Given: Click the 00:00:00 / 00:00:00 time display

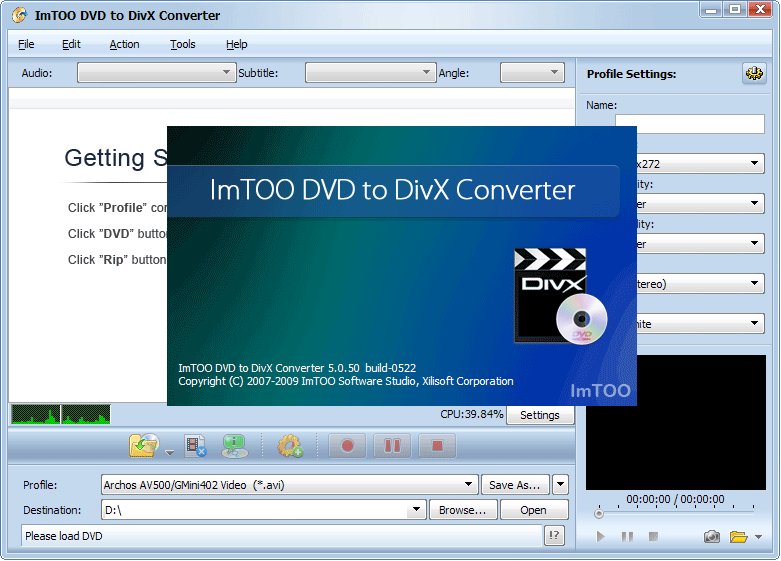Looking at the screenshot, I should (x=675, y=499).
